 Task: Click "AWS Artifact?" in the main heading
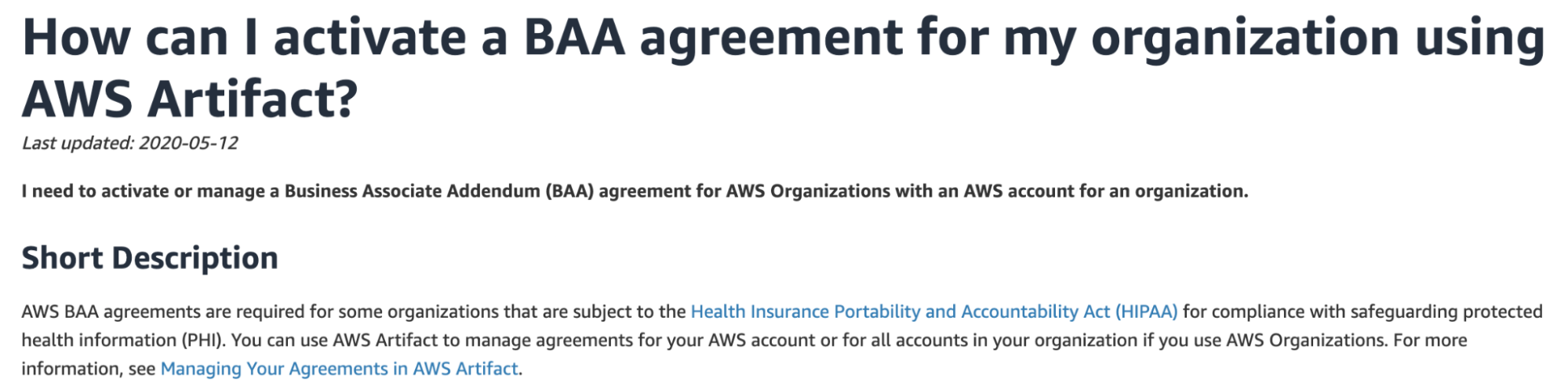[190, 99]
